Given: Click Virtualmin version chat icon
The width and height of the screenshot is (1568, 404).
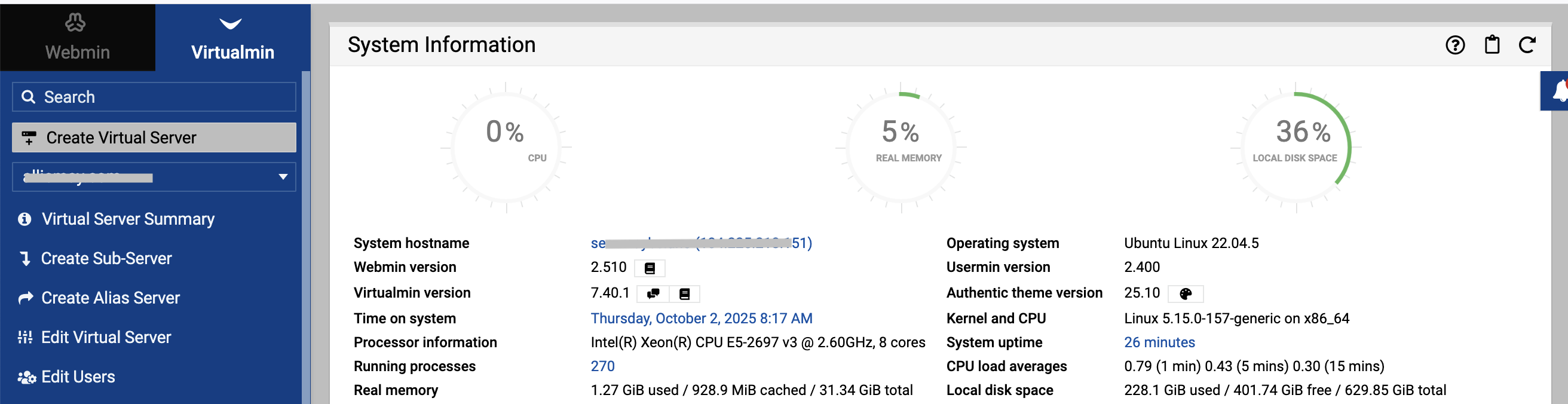Looking at the screenshot, I should pyautogui.click(x=653, y=294).
